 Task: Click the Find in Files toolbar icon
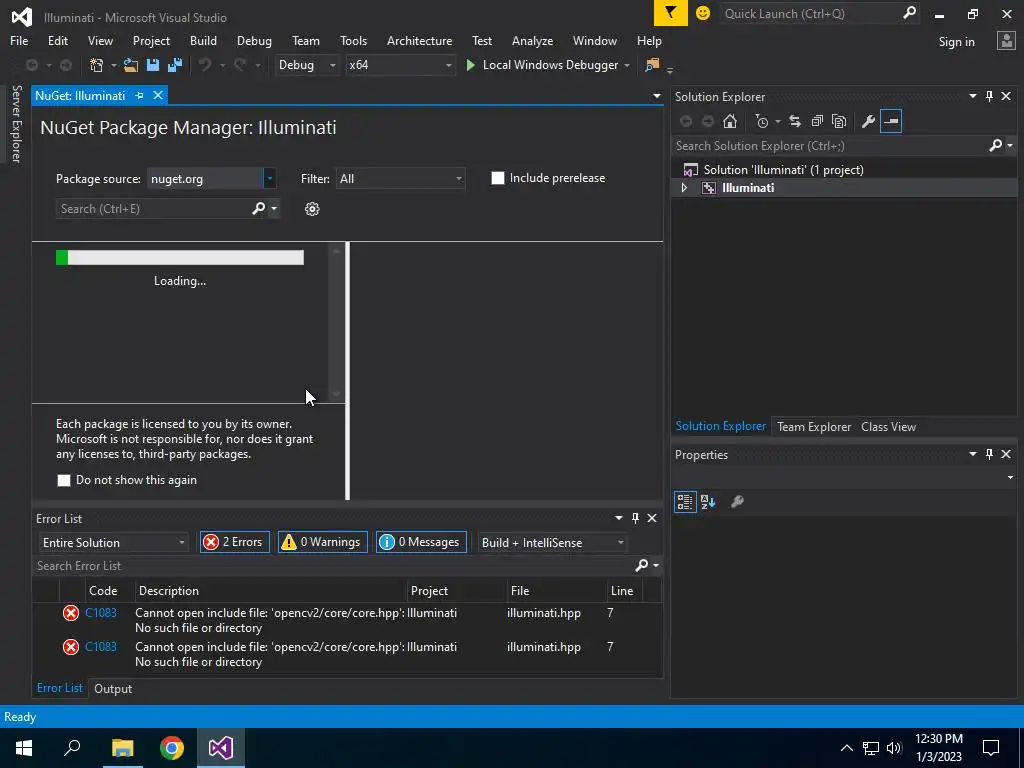(652, 65)
